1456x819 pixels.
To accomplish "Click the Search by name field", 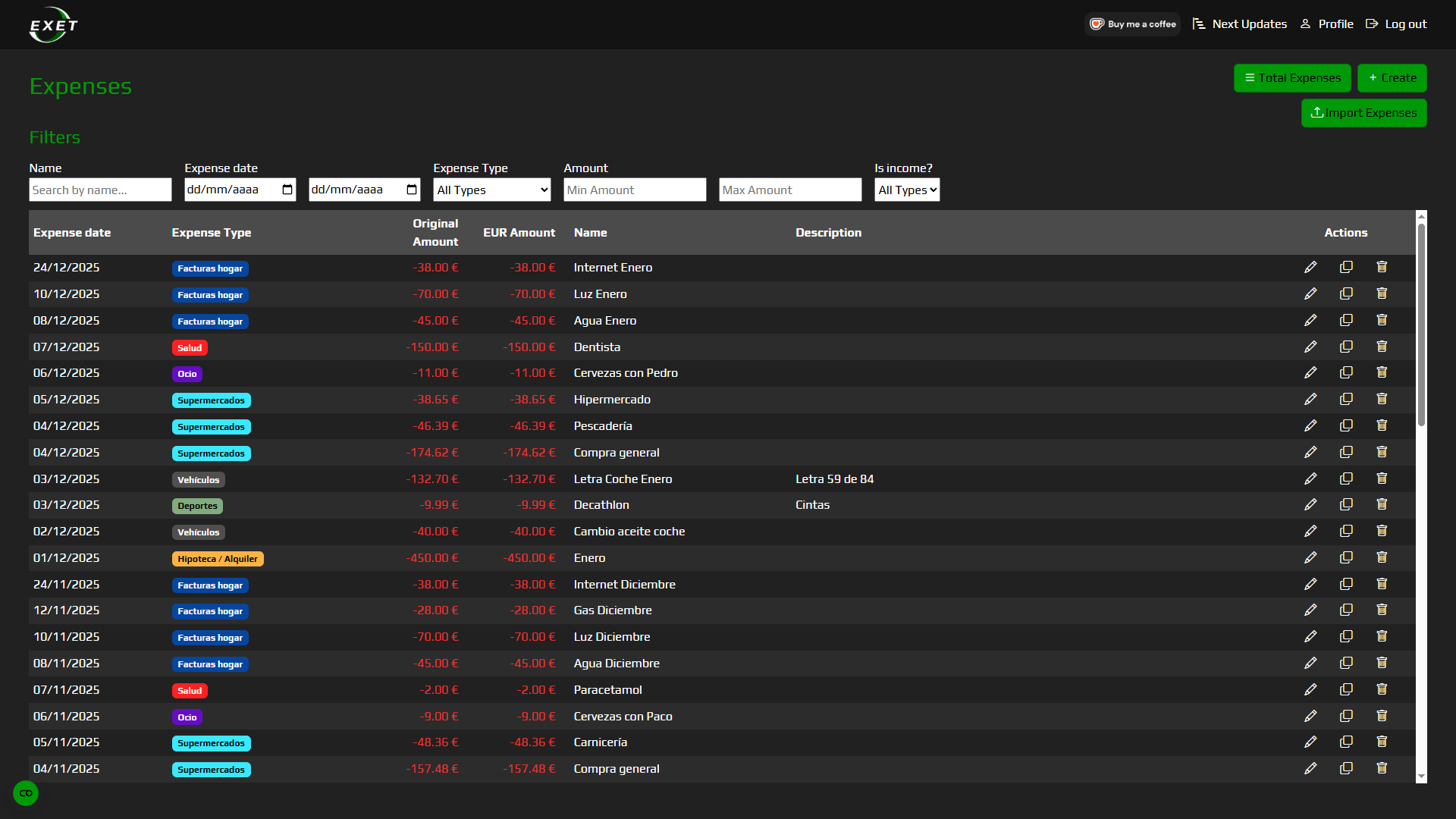I will (99, 190).
